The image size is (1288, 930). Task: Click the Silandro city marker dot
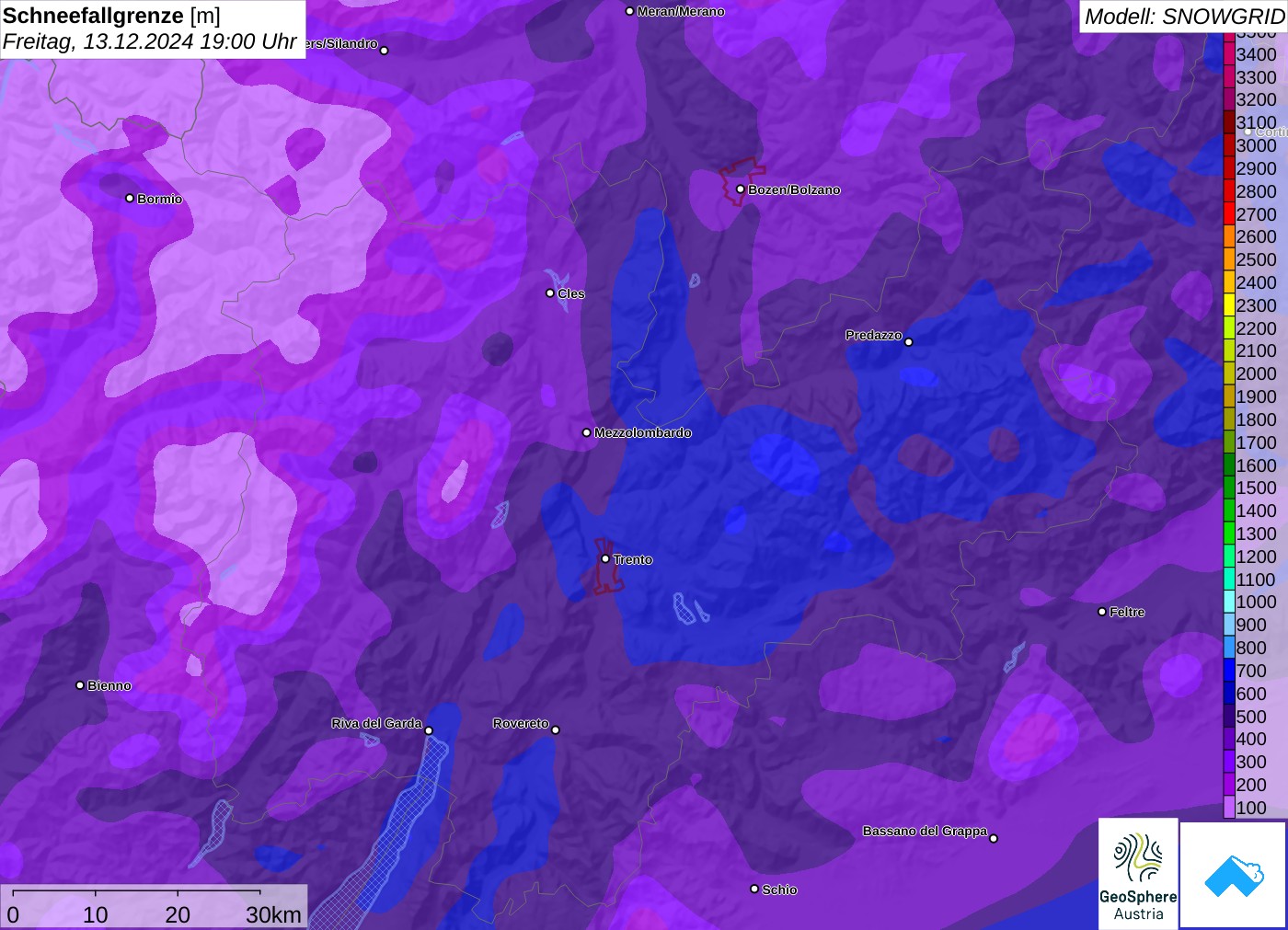[385, 51]
